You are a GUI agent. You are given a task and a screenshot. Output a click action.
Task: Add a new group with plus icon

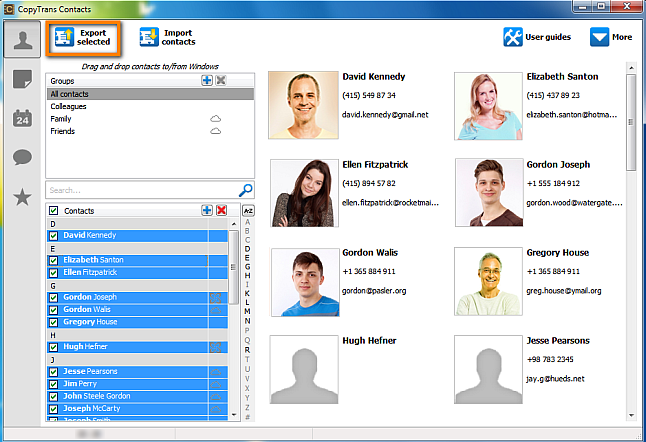pyautogui.click(x=207, y=80)
